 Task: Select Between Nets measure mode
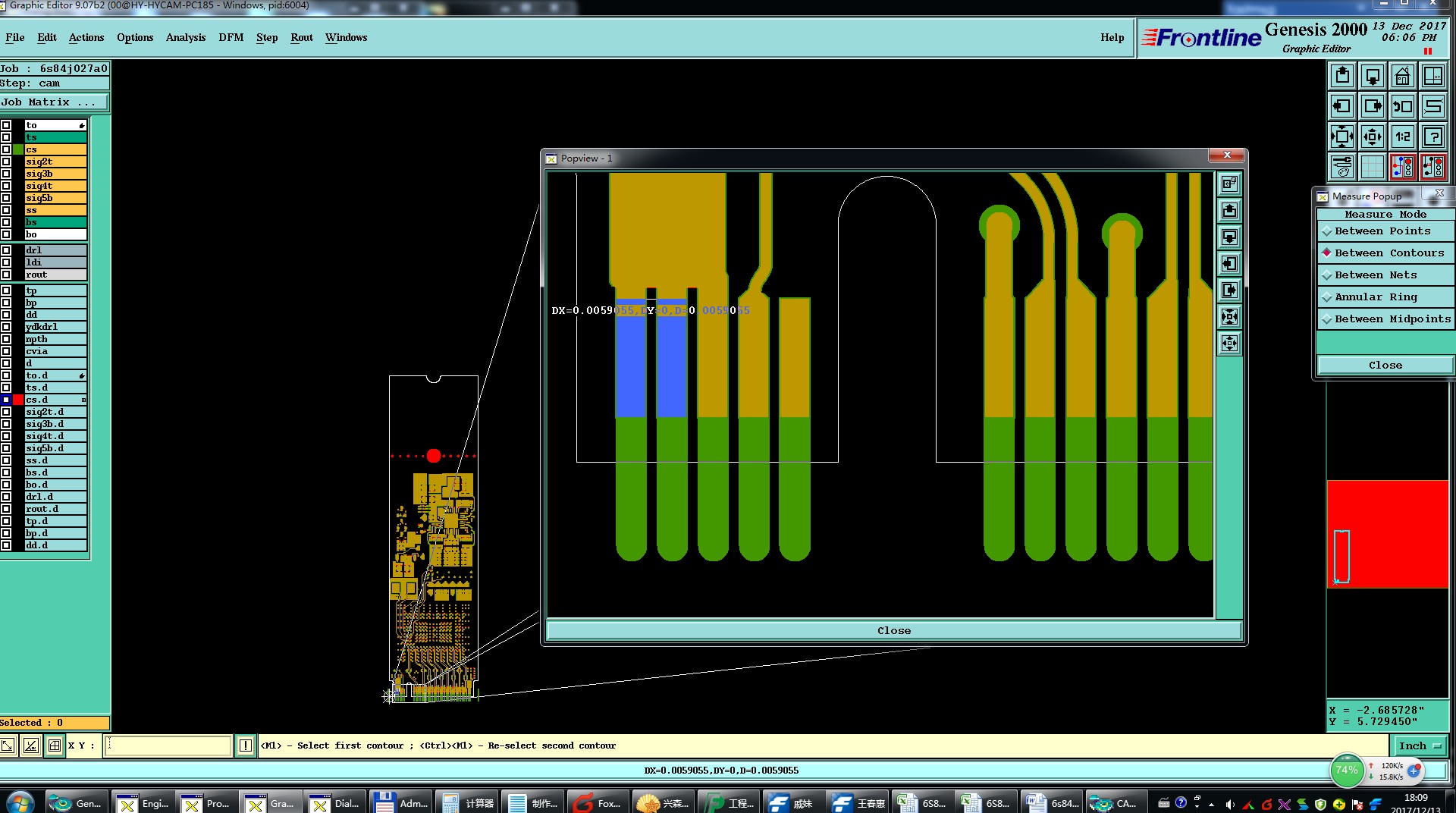click(x=1385, y=275)
